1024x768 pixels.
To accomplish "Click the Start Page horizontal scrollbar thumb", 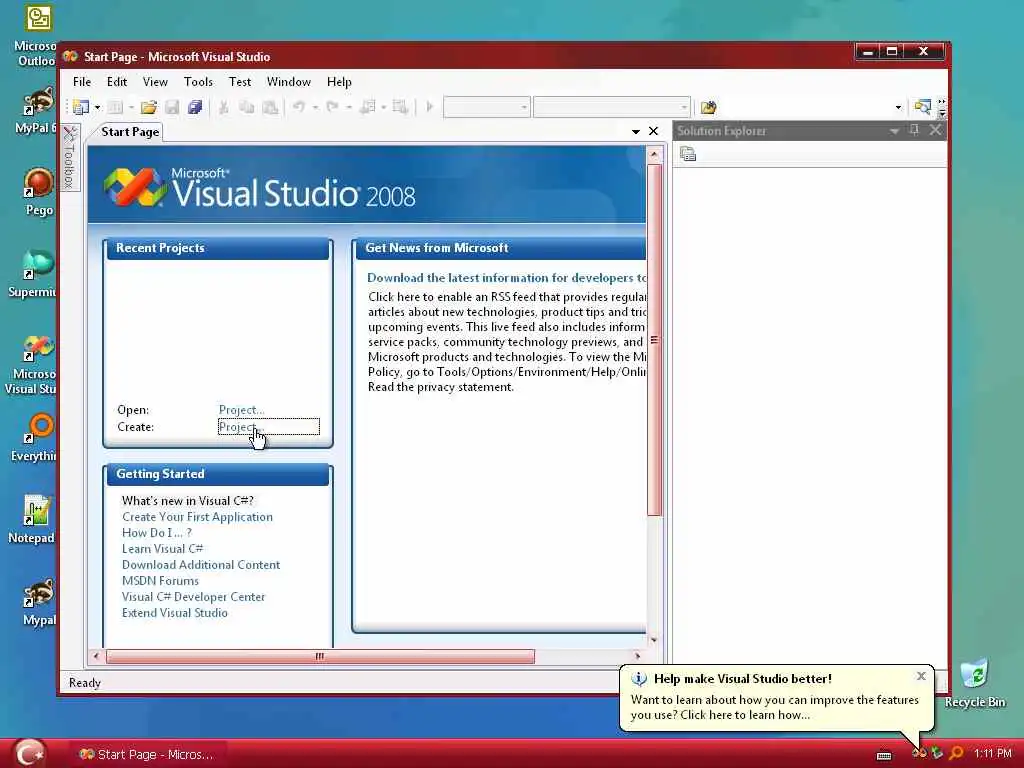I will [320, 656].
